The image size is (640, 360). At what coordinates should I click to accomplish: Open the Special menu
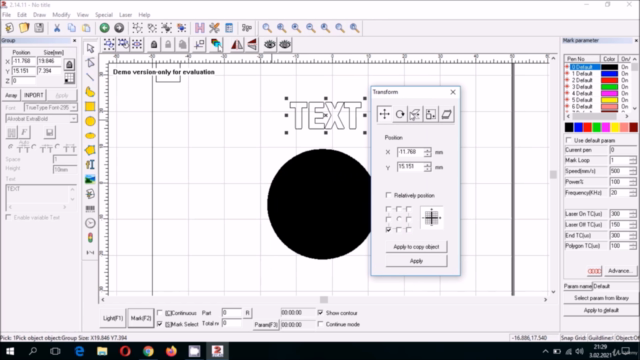104,15
